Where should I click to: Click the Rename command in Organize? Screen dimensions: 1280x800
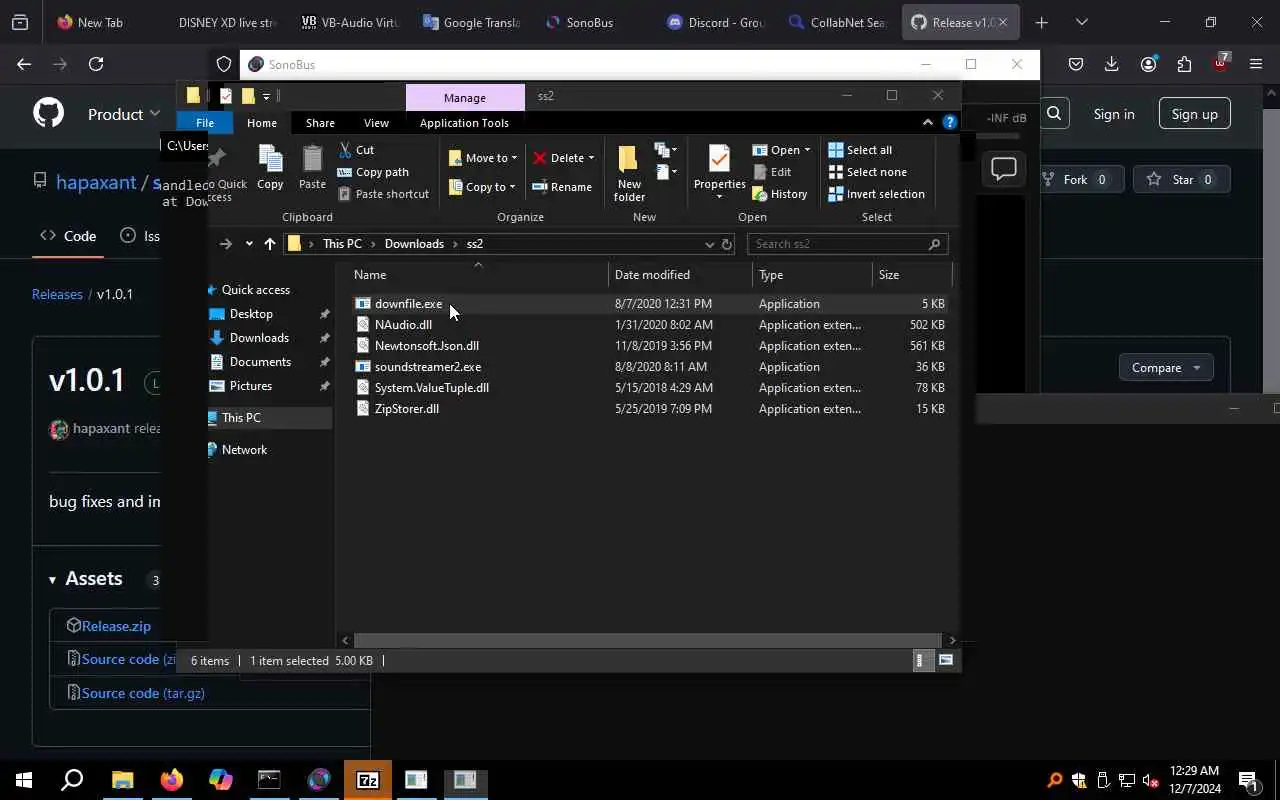(x=562, y=187)
